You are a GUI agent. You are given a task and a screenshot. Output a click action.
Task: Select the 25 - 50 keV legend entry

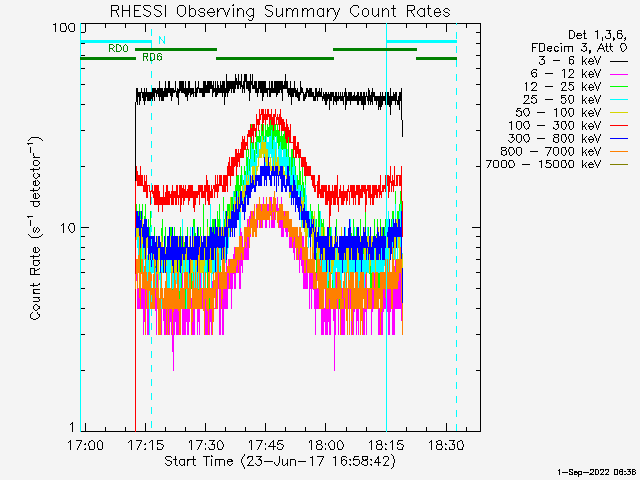point(576,100)
